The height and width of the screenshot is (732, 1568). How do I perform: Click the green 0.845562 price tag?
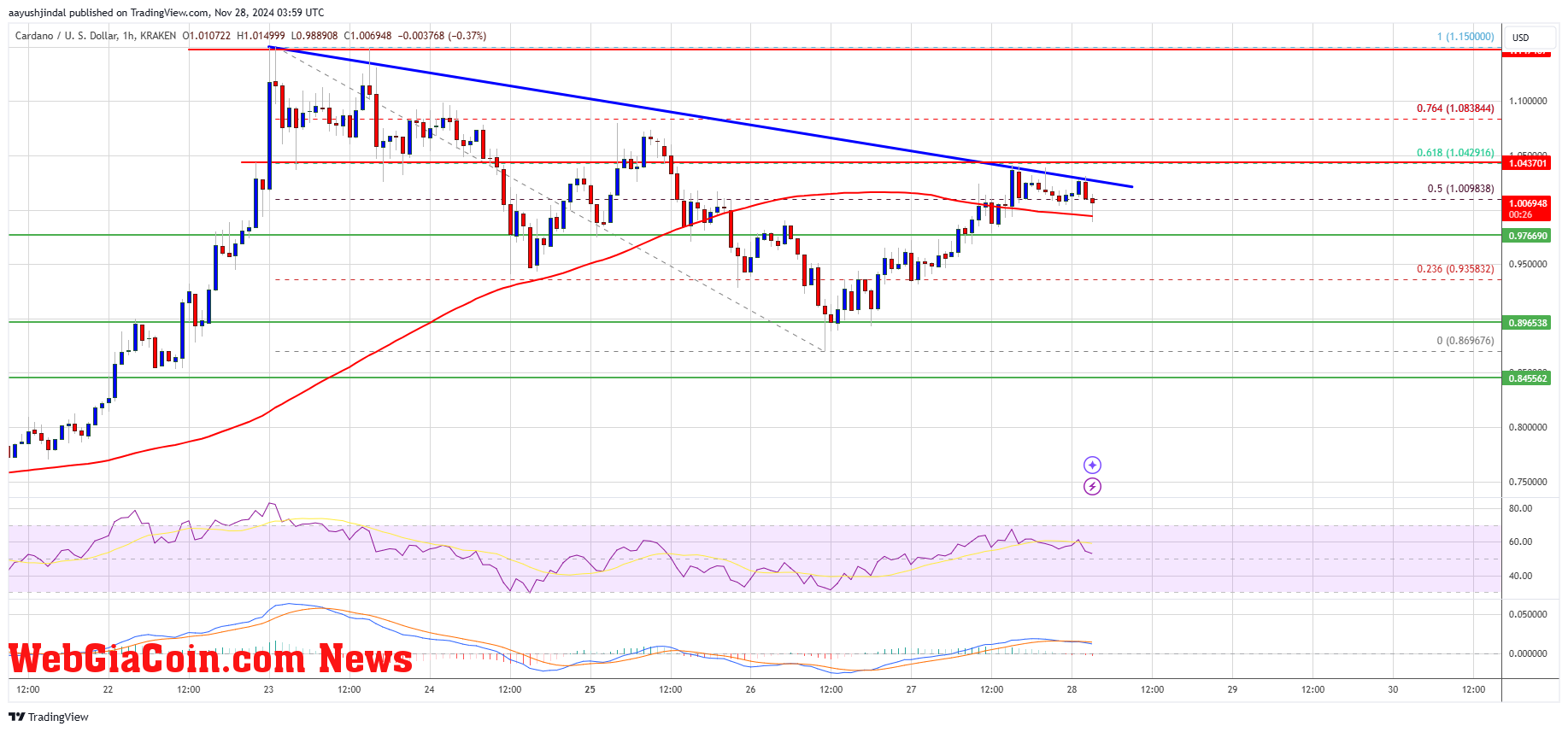pos(1527,378)
